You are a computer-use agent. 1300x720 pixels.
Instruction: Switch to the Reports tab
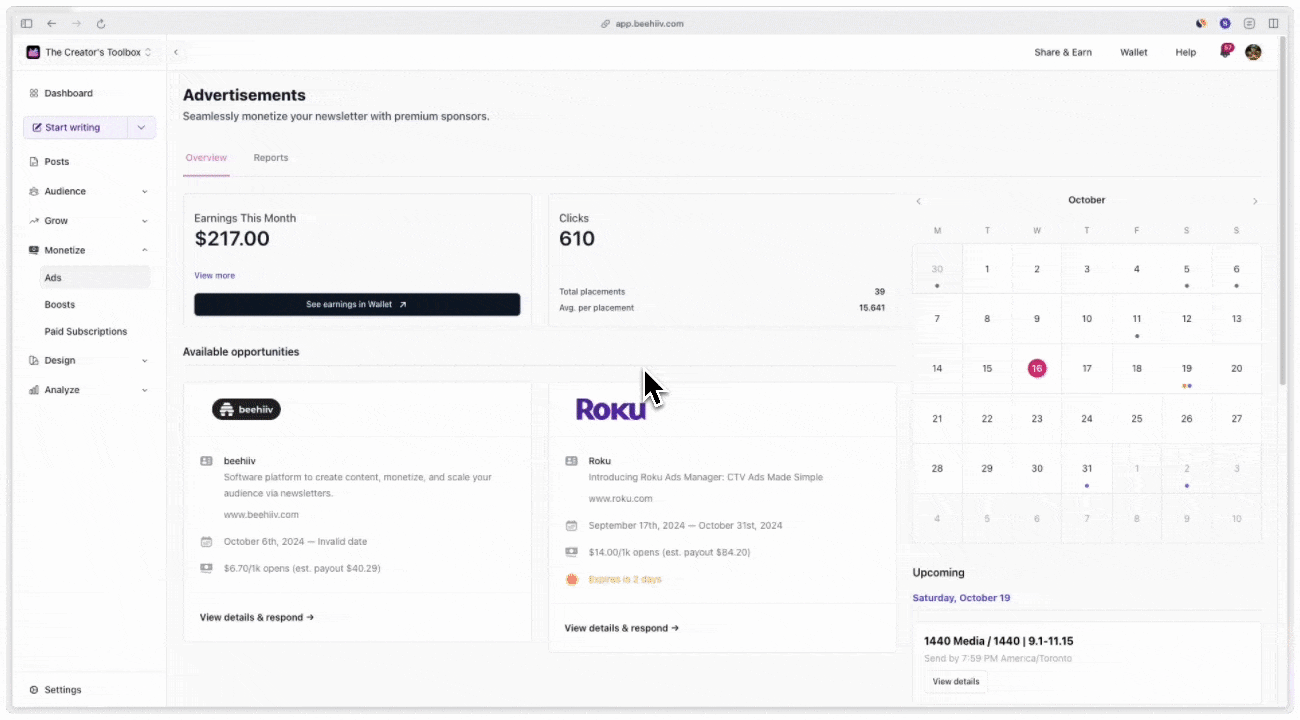271,158
